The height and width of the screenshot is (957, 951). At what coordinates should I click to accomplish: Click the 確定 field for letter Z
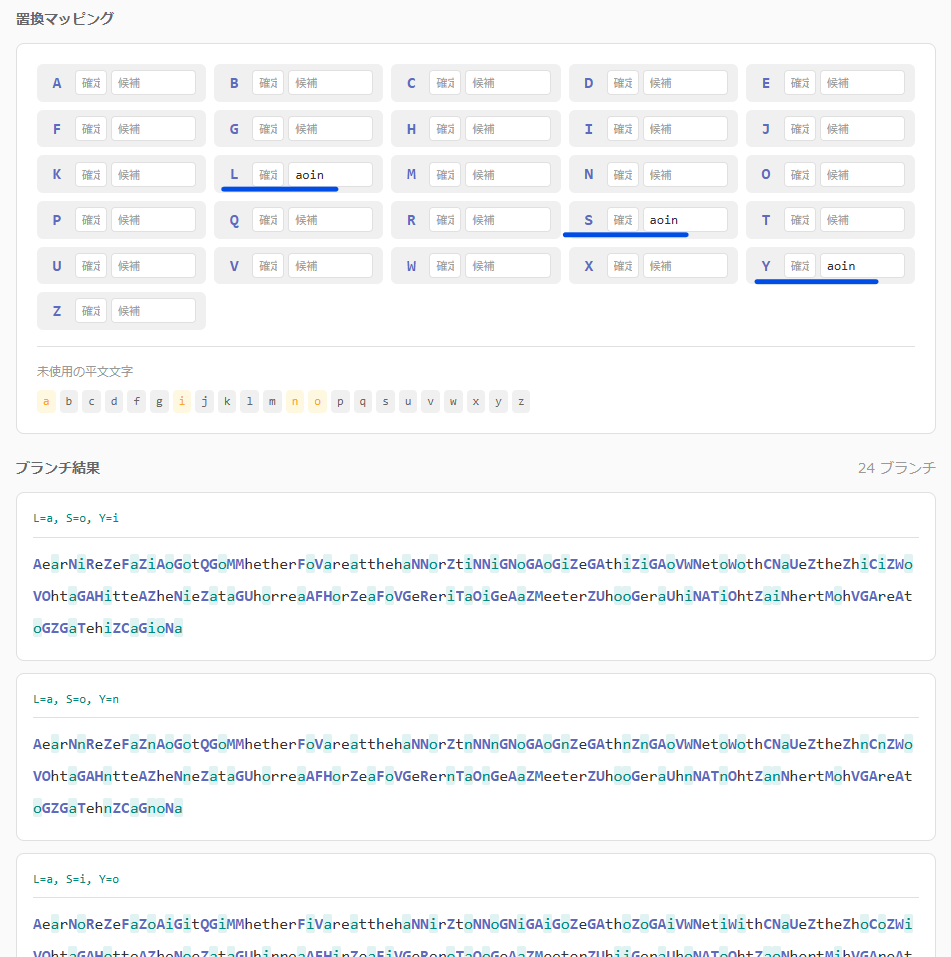point(91,311)
